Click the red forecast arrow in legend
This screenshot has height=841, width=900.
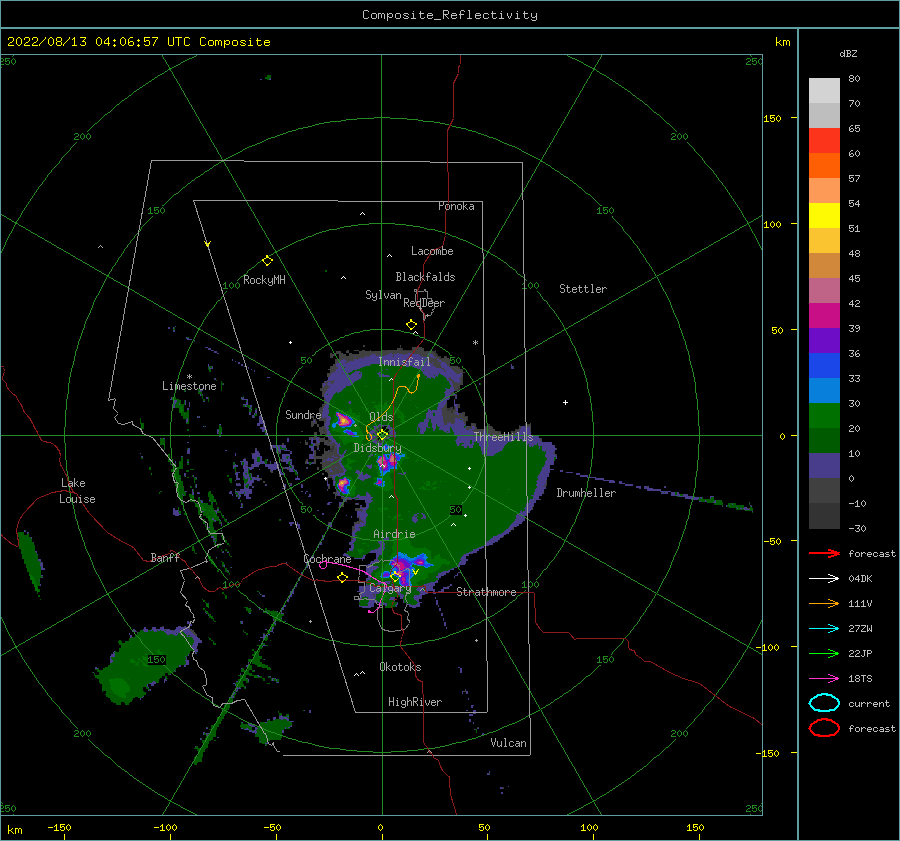[824, 553]
